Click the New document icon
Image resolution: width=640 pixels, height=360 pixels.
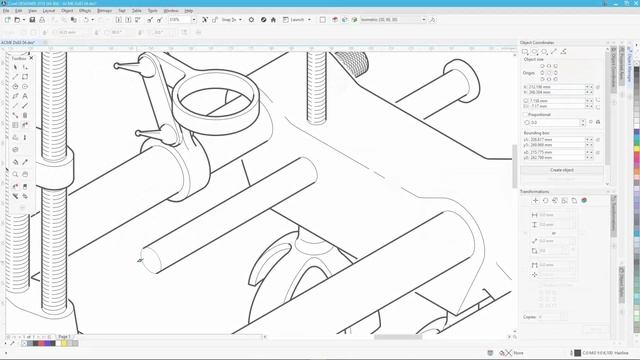pos(8,20)
